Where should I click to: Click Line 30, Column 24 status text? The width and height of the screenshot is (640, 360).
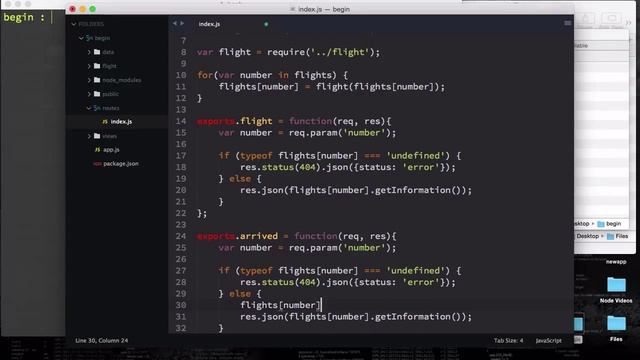pyautogui.click(x=101, y=340)
